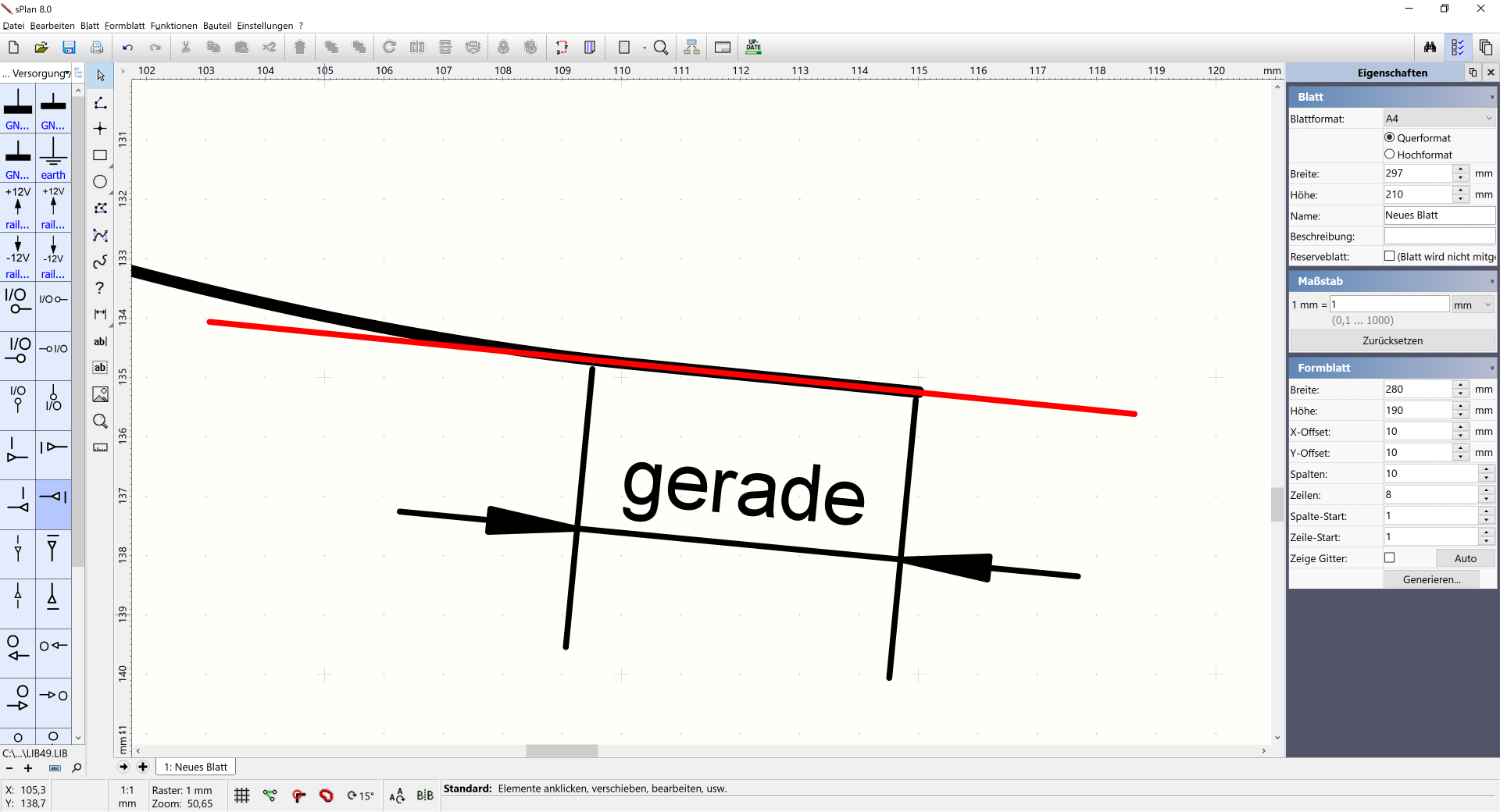
Task: Toggle the 15° rotation angle snap
Action: click(361, 796)
